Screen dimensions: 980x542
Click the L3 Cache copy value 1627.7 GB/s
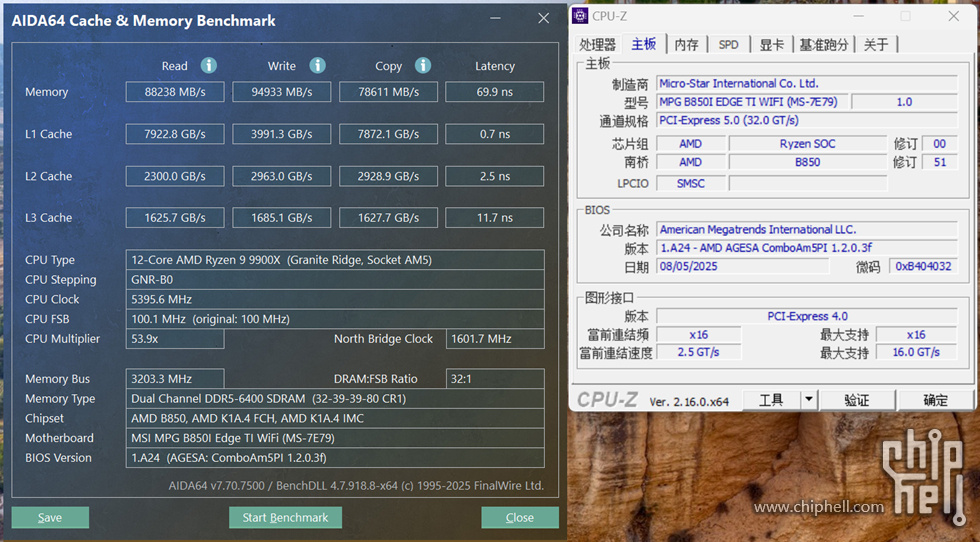point(389,218)
